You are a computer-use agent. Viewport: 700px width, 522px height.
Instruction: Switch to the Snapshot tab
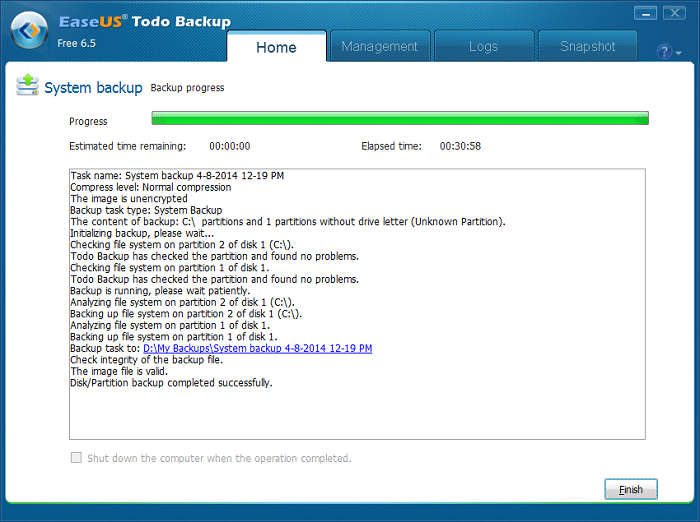click(x=588, y=46)
